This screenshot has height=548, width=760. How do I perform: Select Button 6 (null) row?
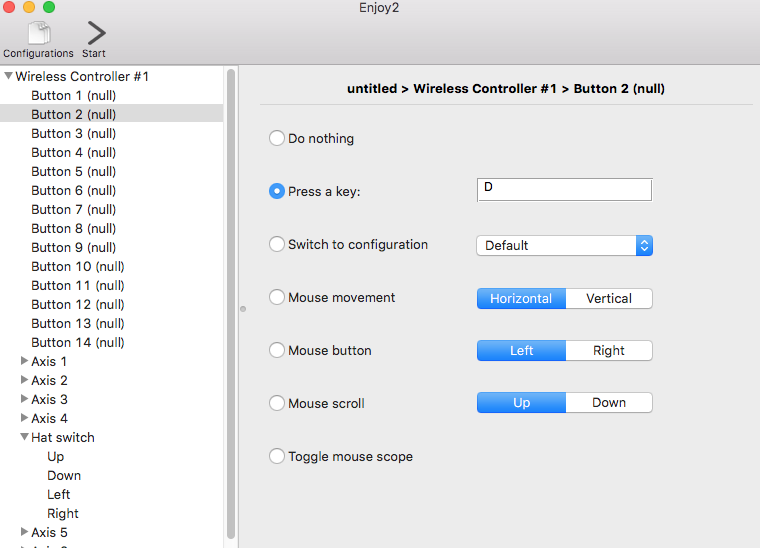coord(111,190)
